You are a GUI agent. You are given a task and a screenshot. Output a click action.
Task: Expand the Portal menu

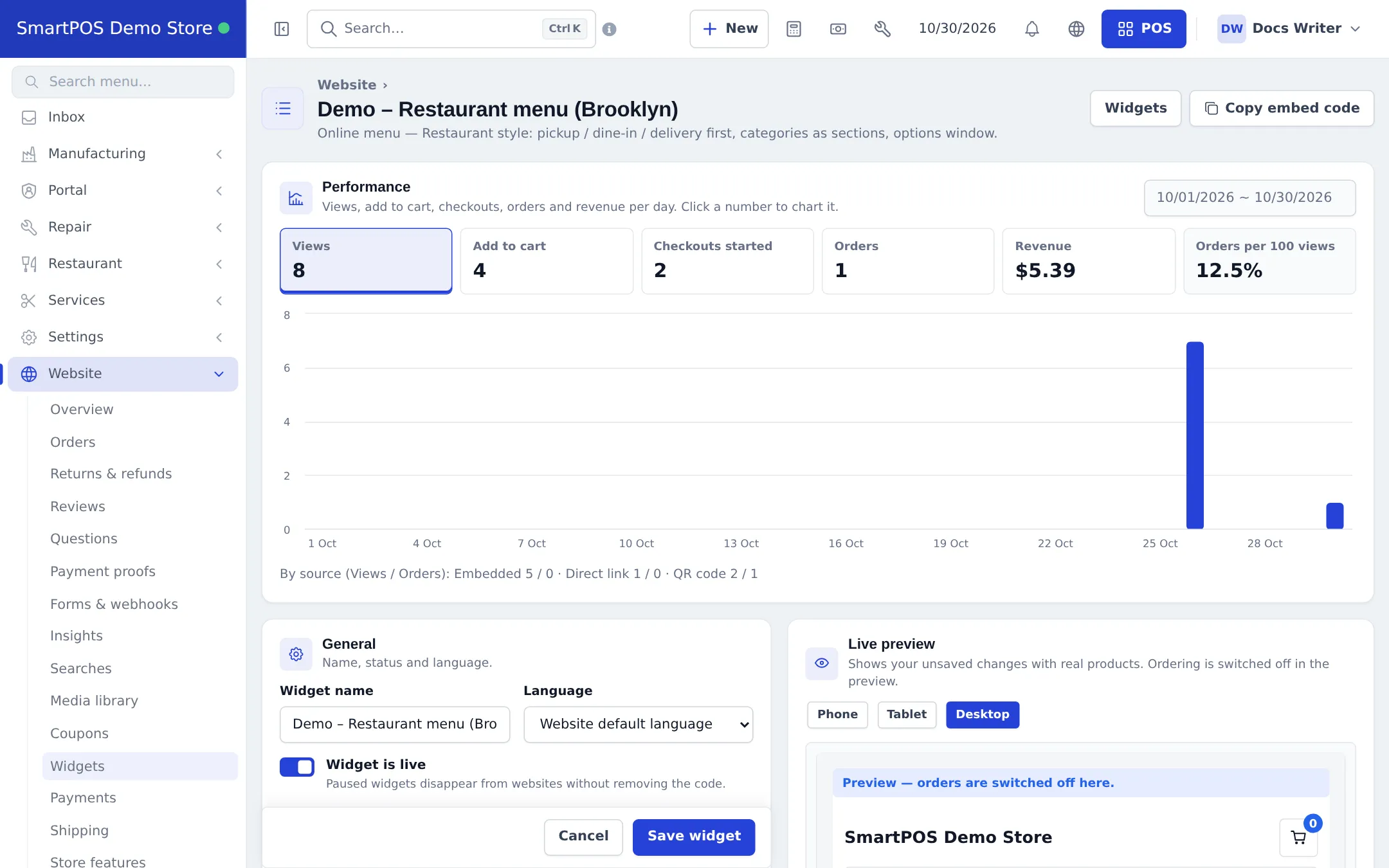tap(123, 190)
